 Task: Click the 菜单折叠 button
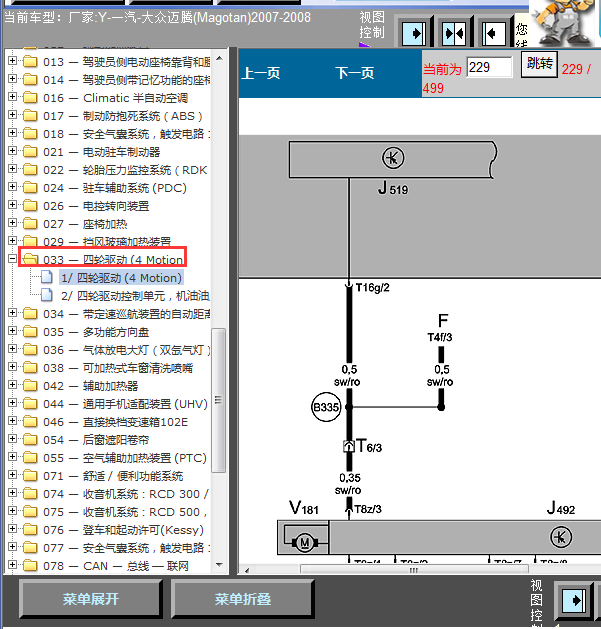pyautogui.click(x=243, y=599)
